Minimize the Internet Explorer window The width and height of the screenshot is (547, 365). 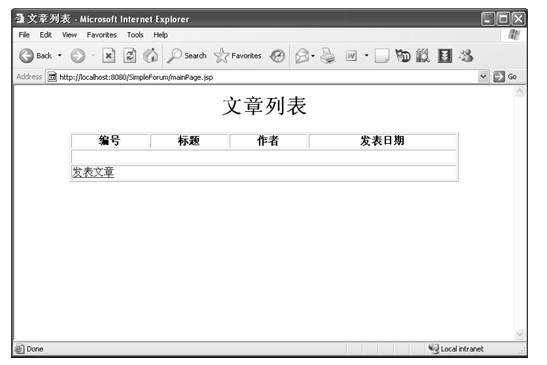click(488, 19)
